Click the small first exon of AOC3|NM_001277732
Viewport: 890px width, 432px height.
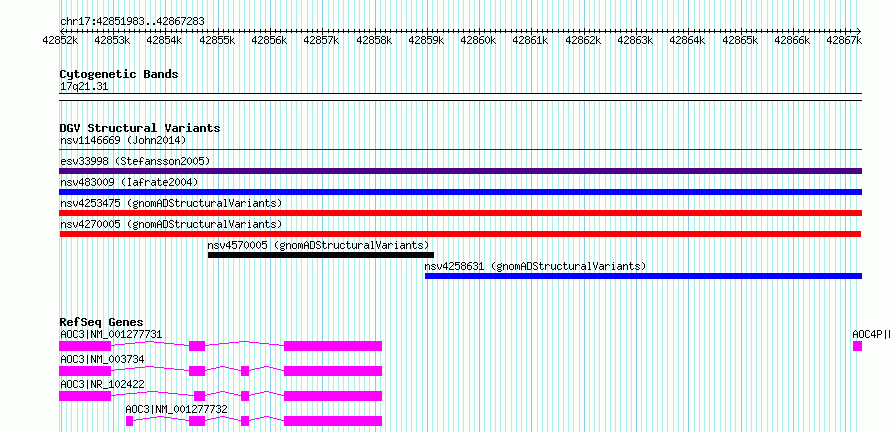click(129, 421)
